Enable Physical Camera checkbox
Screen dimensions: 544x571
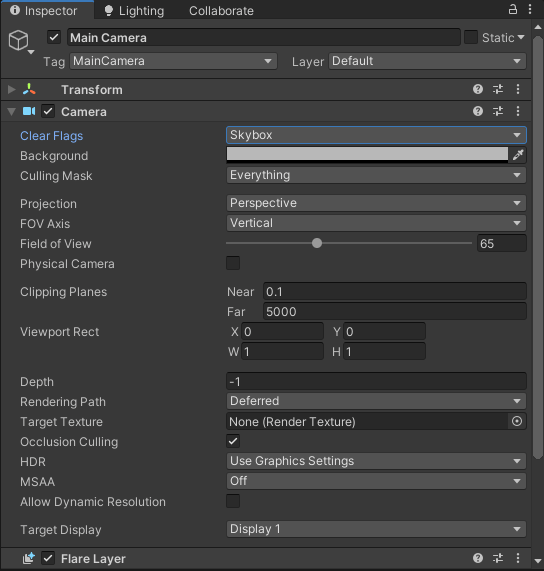click(233, 263)
